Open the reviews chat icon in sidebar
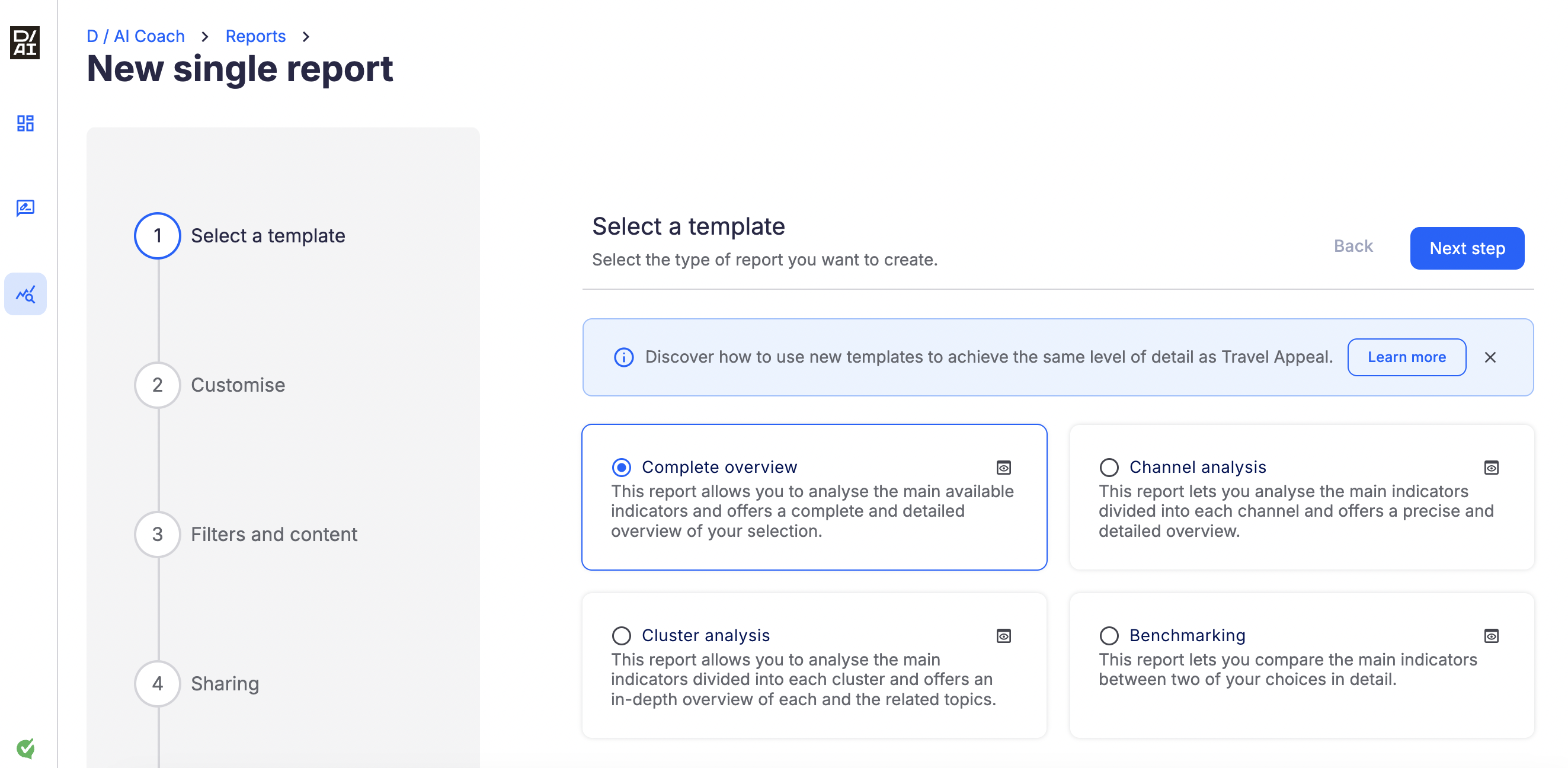The height and width of the screenshot is (768, 1568). click(x=25, y=208)
